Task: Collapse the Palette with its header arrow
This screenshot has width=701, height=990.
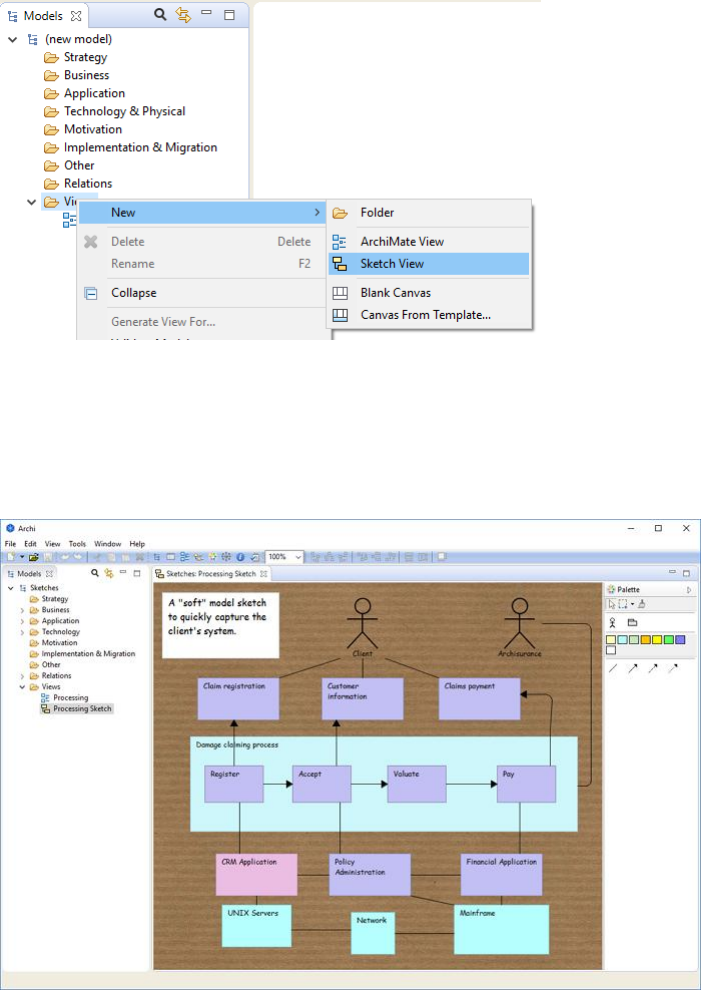Action: (x=688, y=590)
